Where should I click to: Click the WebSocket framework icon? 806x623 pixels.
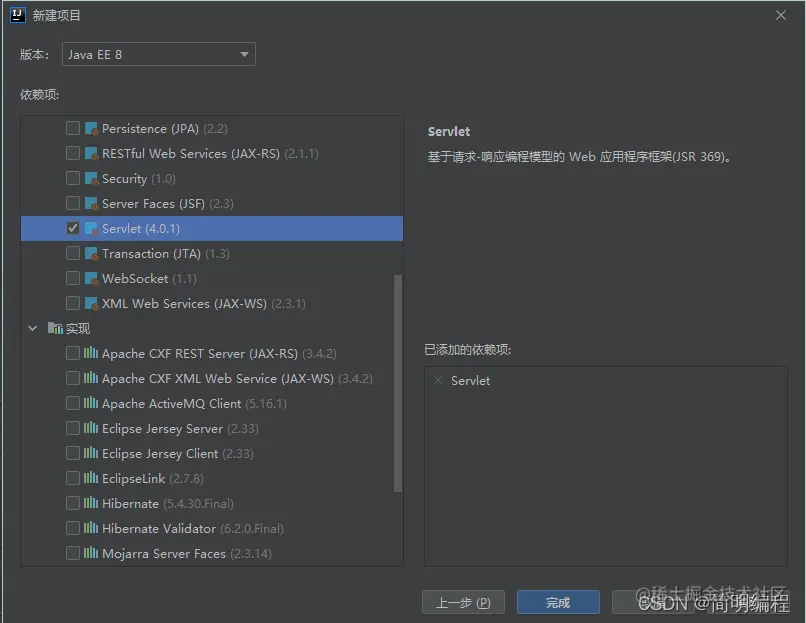[x=90, y=278]
